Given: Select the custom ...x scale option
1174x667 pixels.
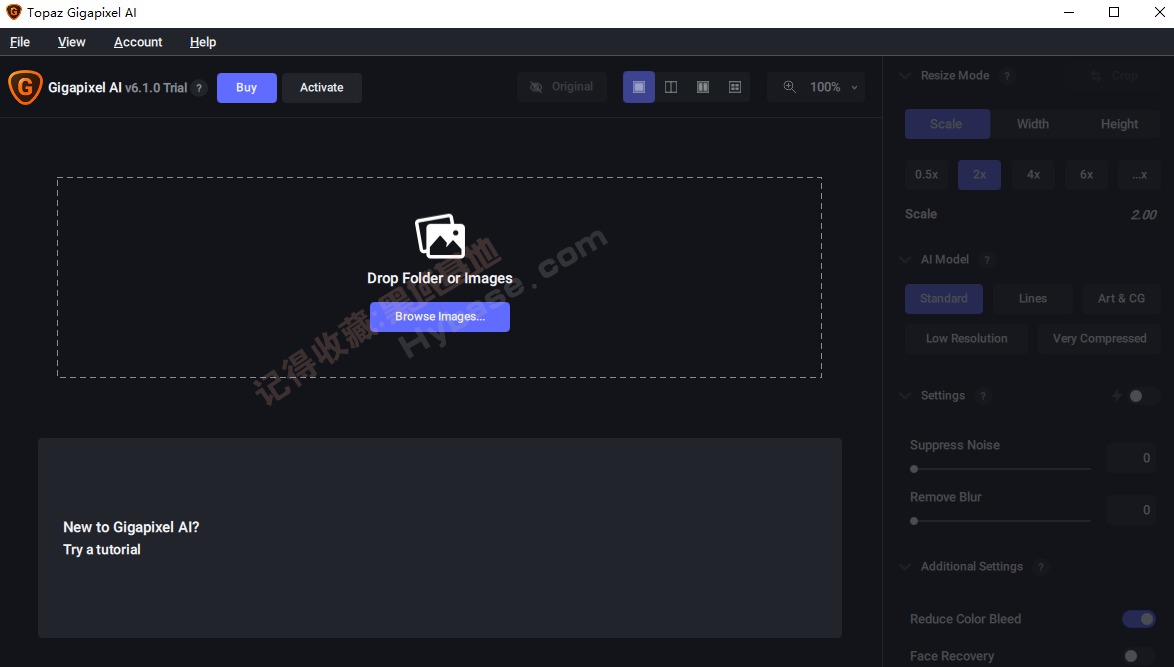Looking at the screenshot, I should tap(1139, 174).
